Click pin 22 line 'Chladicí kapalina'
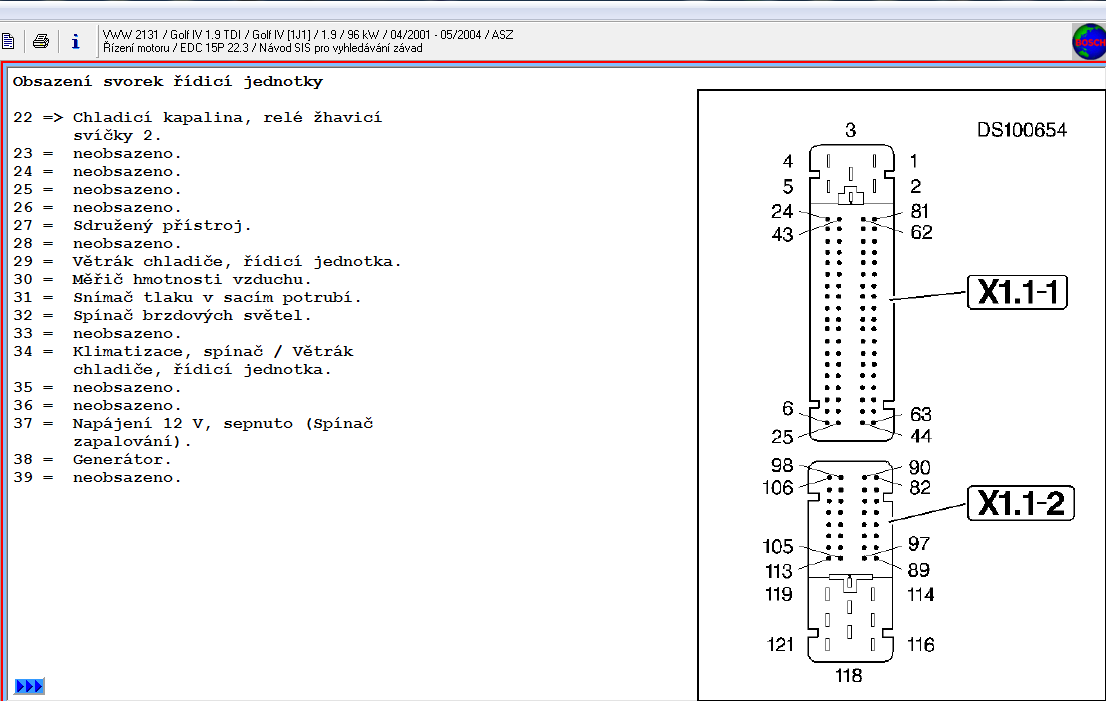The image size is (1106, 701). [227, 117]
